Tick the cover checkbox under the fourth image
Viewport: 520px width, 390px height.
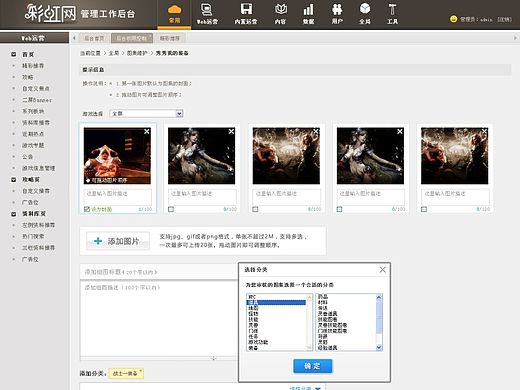pos(339,209)
